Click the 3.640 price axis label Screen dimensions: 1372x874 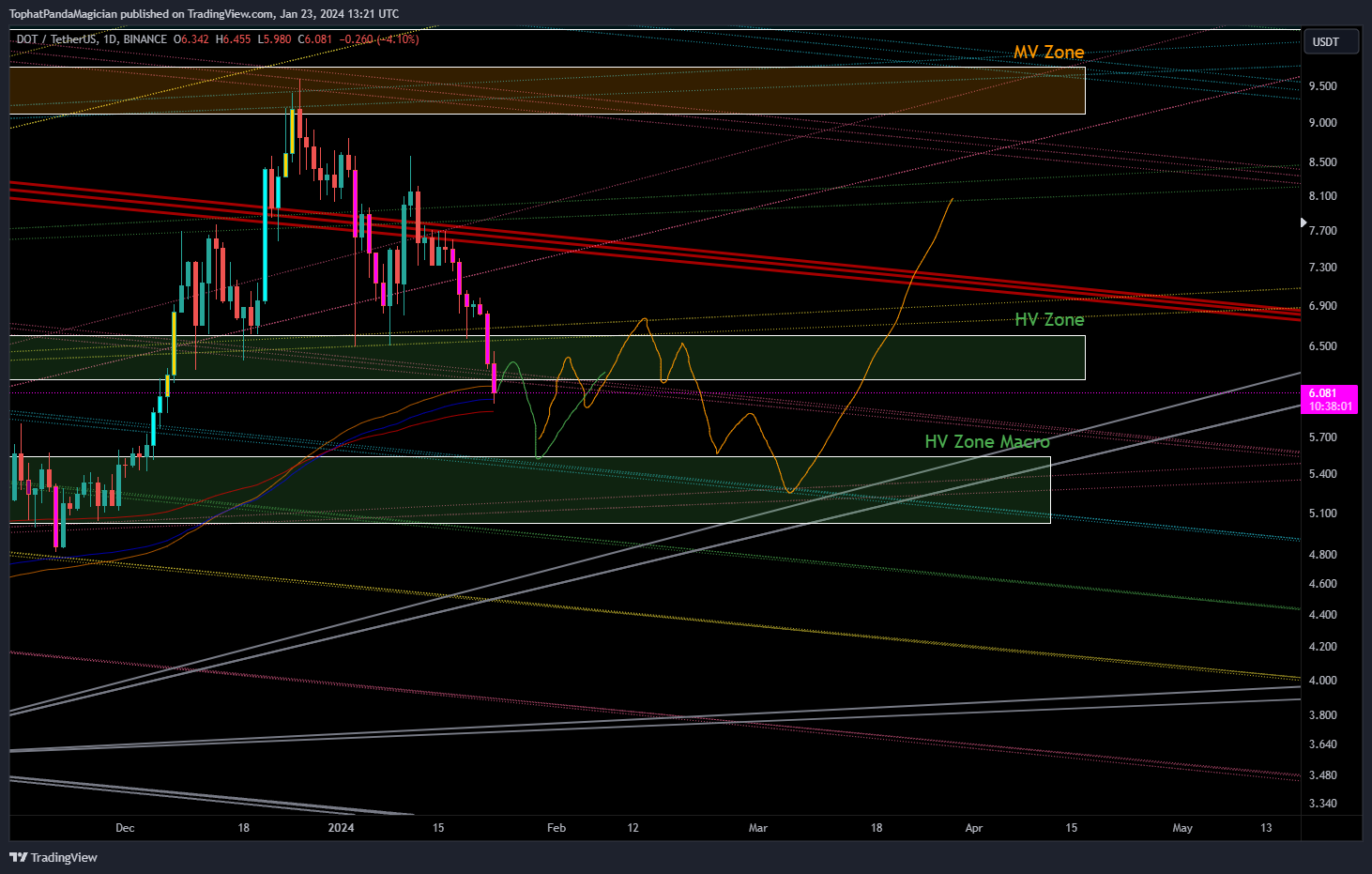tap(1322, 744)
